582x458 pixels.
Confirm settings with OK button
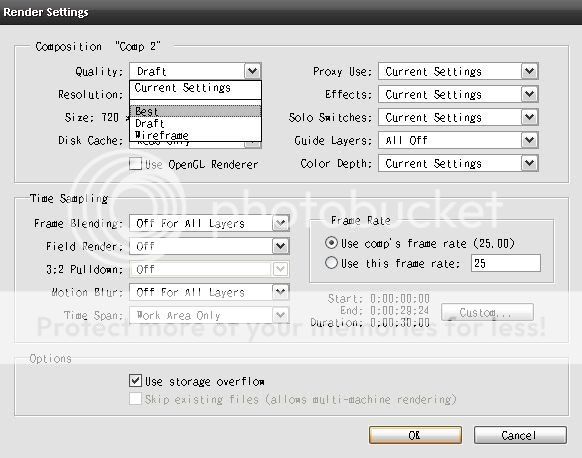point(415,435)
